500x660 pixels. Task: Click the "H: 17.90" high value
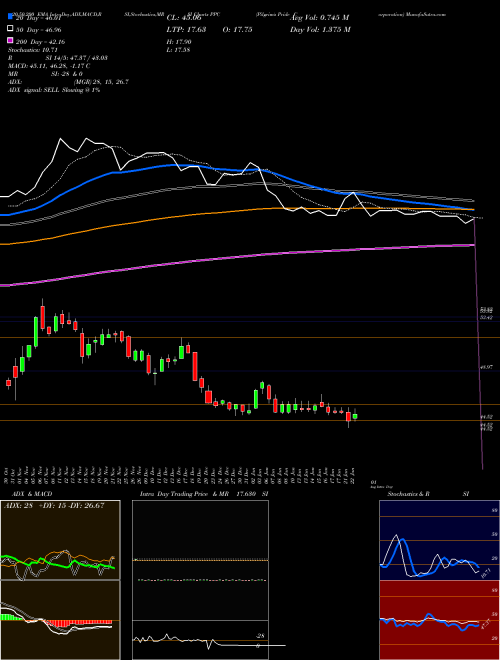tap(179, 42)
